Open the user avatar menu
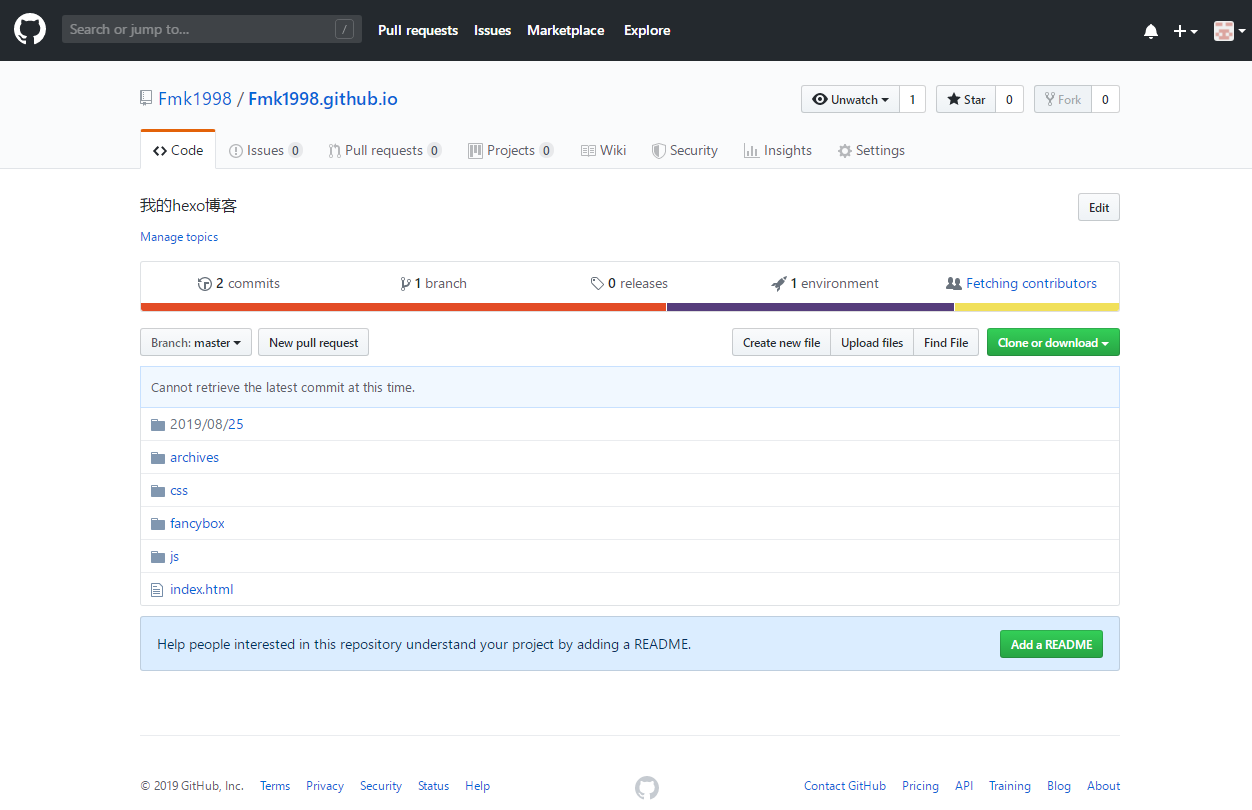Screen dimensions: 1252x810 pos(1229,31)
